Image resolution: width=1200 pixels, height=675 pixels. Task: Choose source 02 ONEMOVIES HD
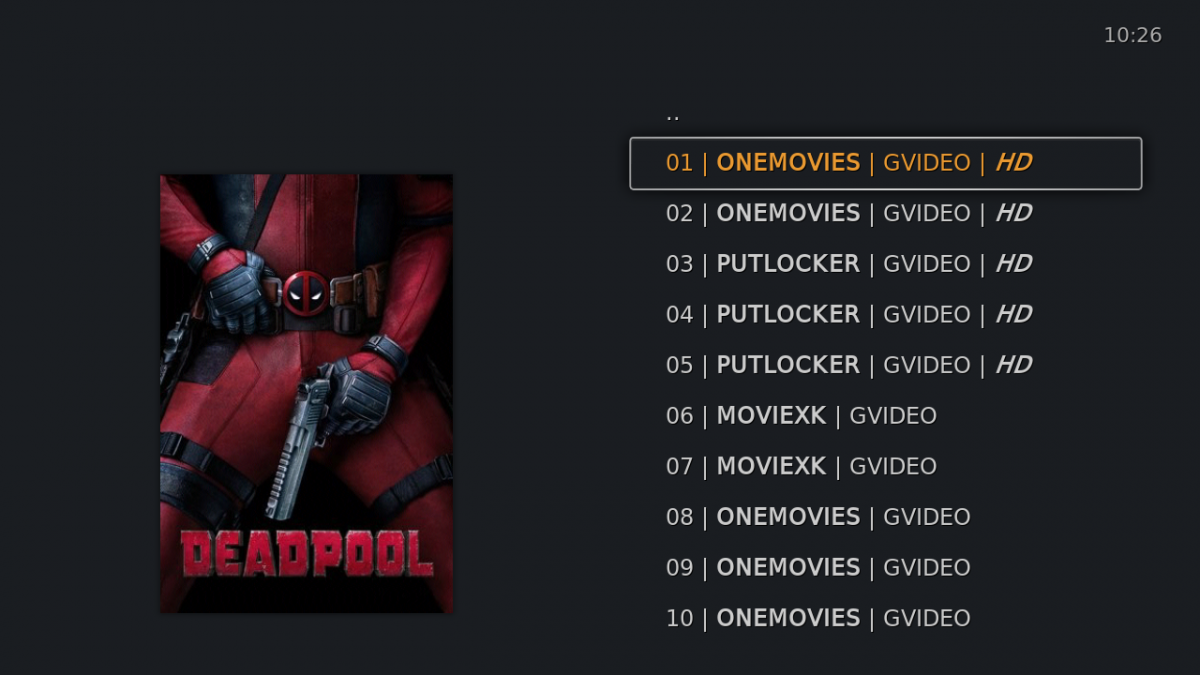[885, 213]
